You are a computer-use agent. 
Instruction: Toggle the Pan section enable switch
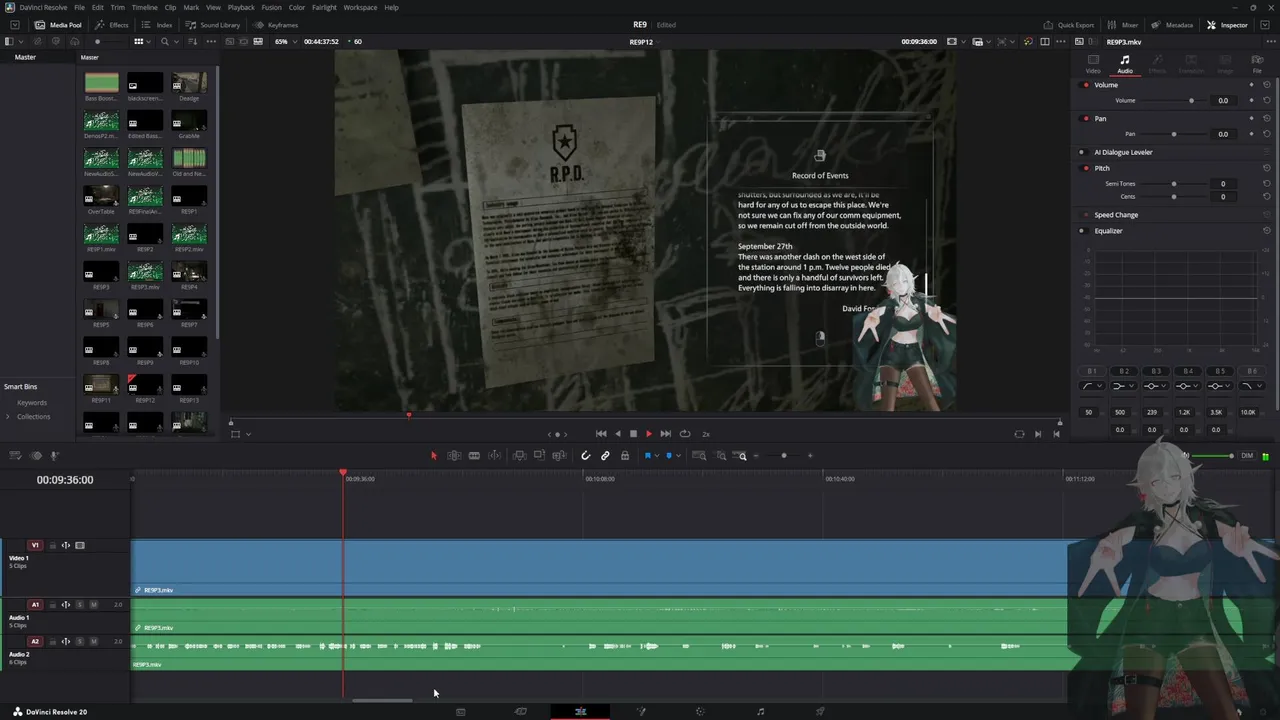[1086, 118]
